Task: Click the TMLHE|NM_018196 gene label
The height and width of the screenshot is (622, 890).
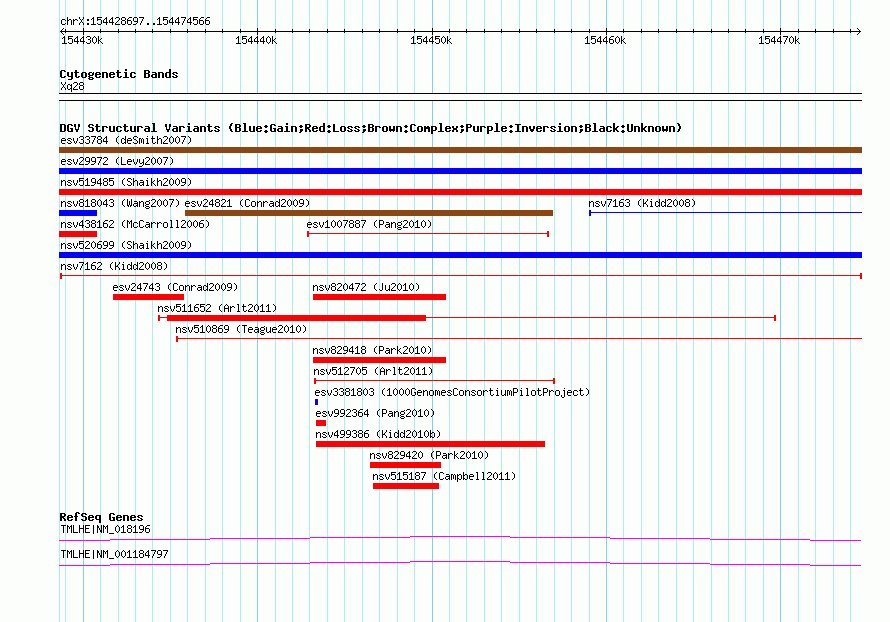Action: tap(105, 529)
